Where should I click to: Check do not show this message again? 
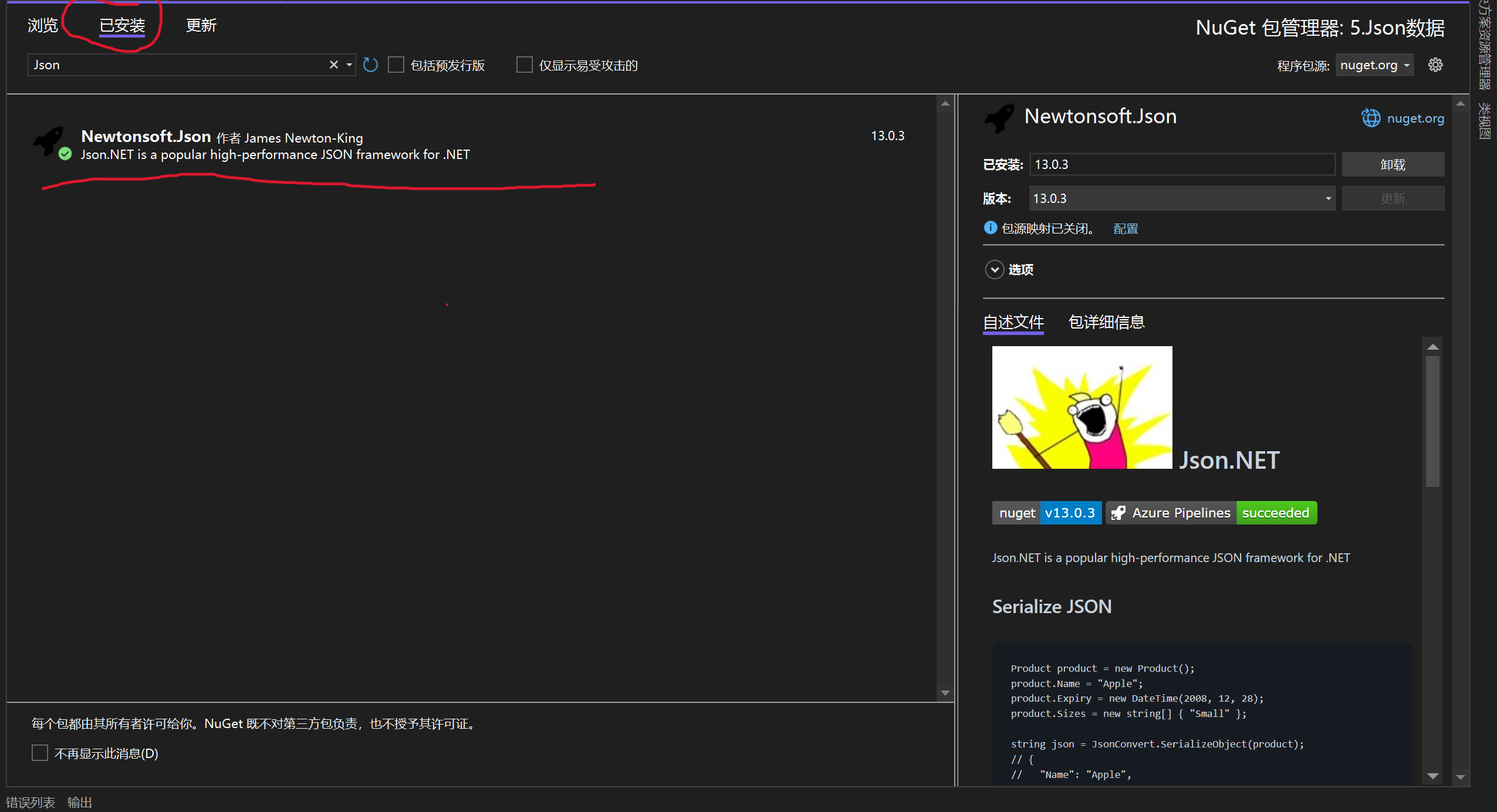40,753
